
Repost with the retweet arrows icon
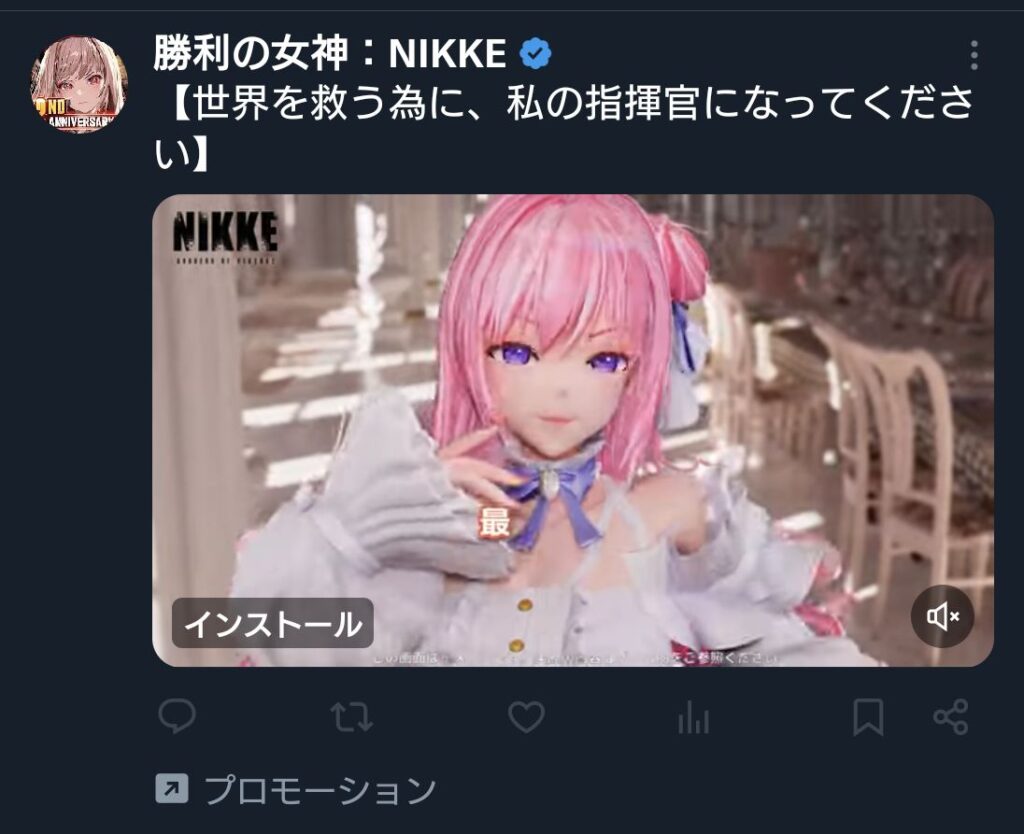click(x=351, y=717)
